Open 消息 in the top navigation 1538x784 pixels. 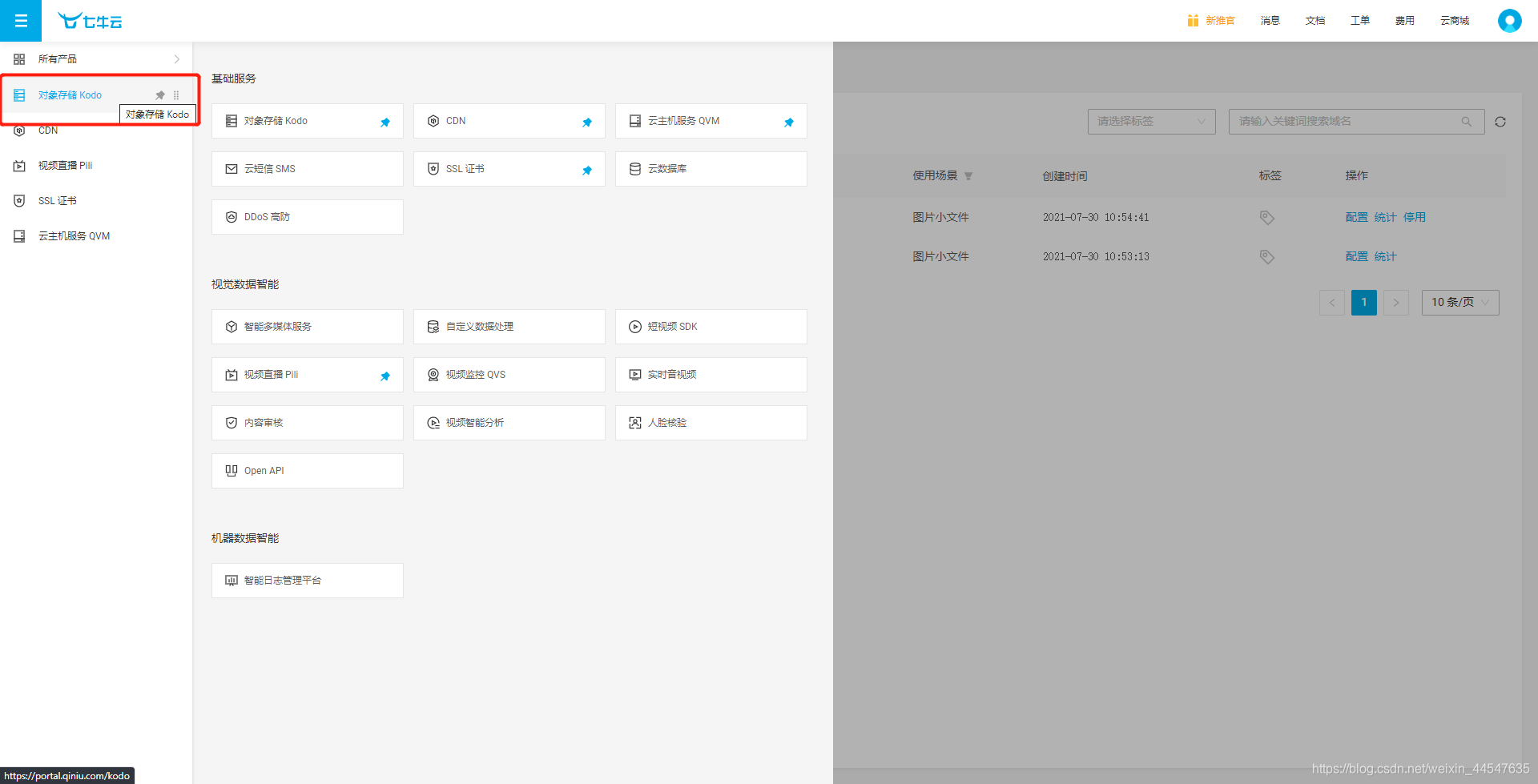coord(1270,21)
